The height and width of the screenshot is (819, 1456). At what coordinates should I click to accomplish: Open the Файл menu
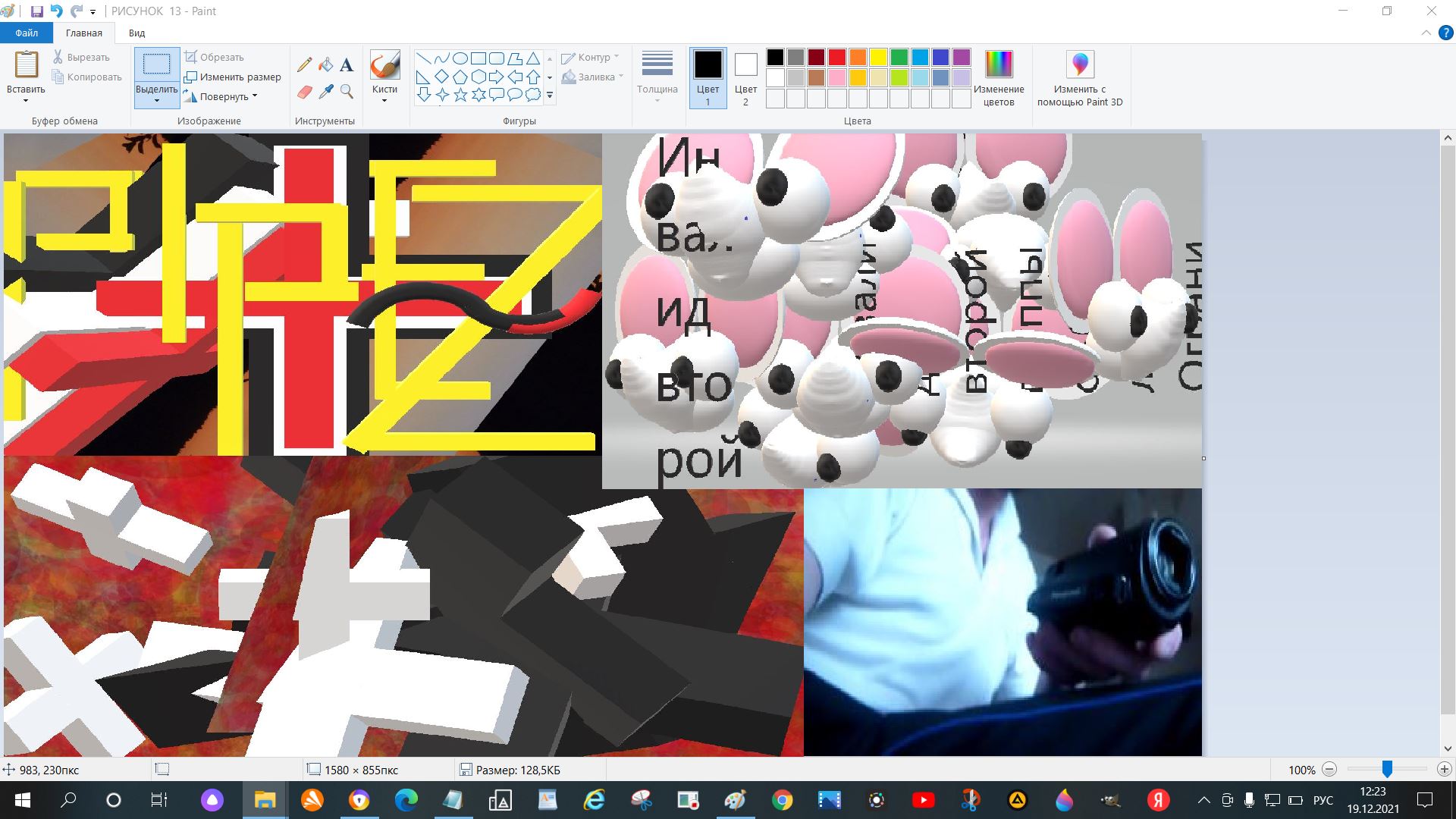click(x=27, y=33)
